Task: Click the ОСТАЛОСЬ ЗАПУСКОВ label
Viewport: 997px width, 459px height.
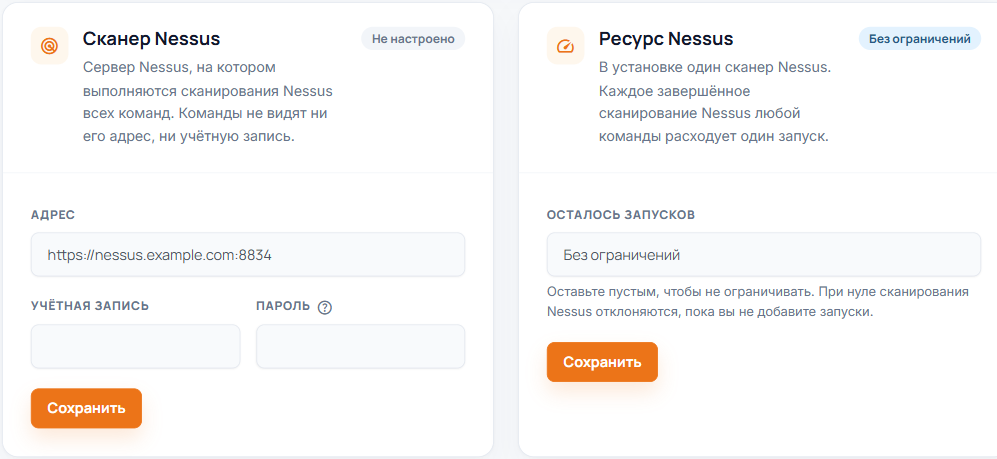Action: [x=621, y=215]
